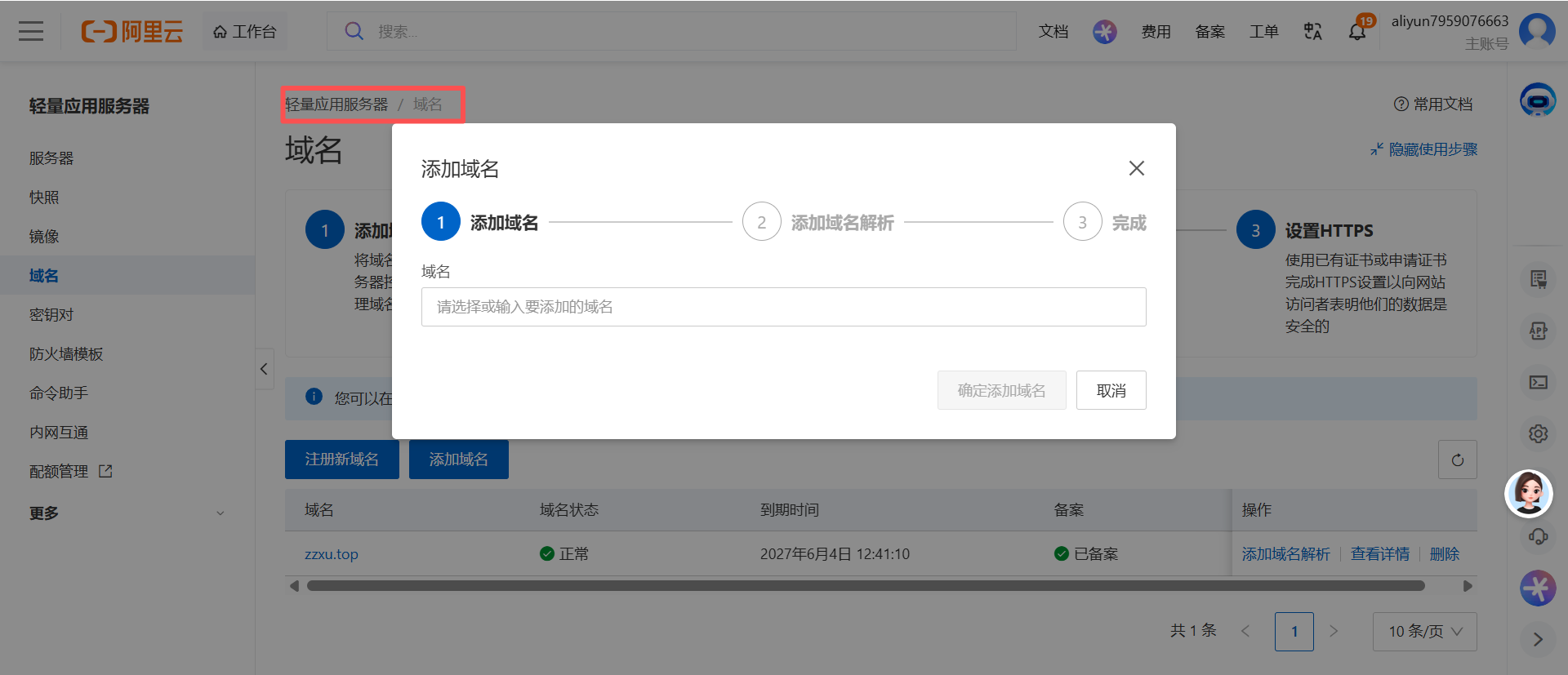Switch language with the translate icon
Screen dimensions: 1568x675
click(1312, 31)
